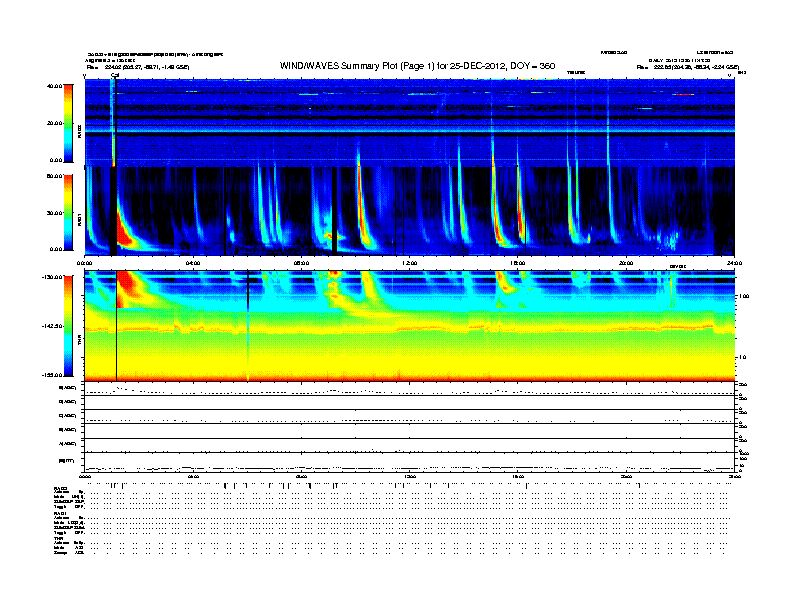Click the TNR heading in bottom status table
792x612 pixels.
click(58, 538)
